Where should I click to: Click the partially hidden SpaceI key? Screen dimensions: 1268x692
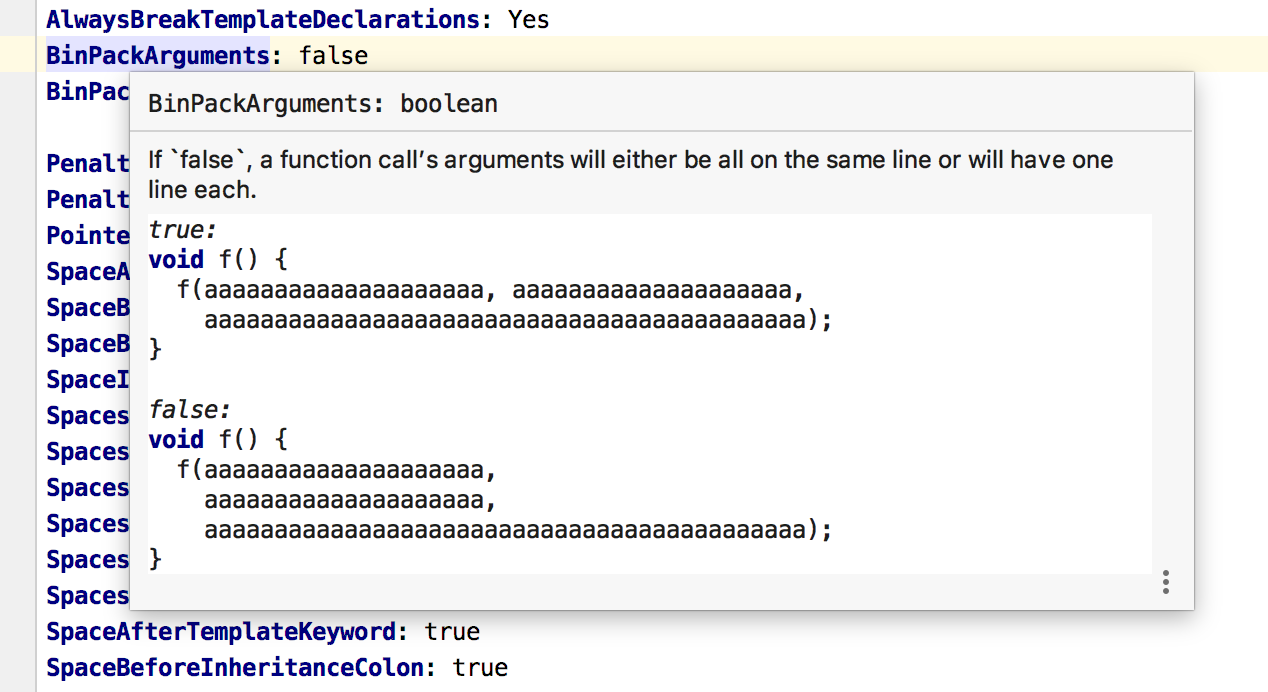88,380
